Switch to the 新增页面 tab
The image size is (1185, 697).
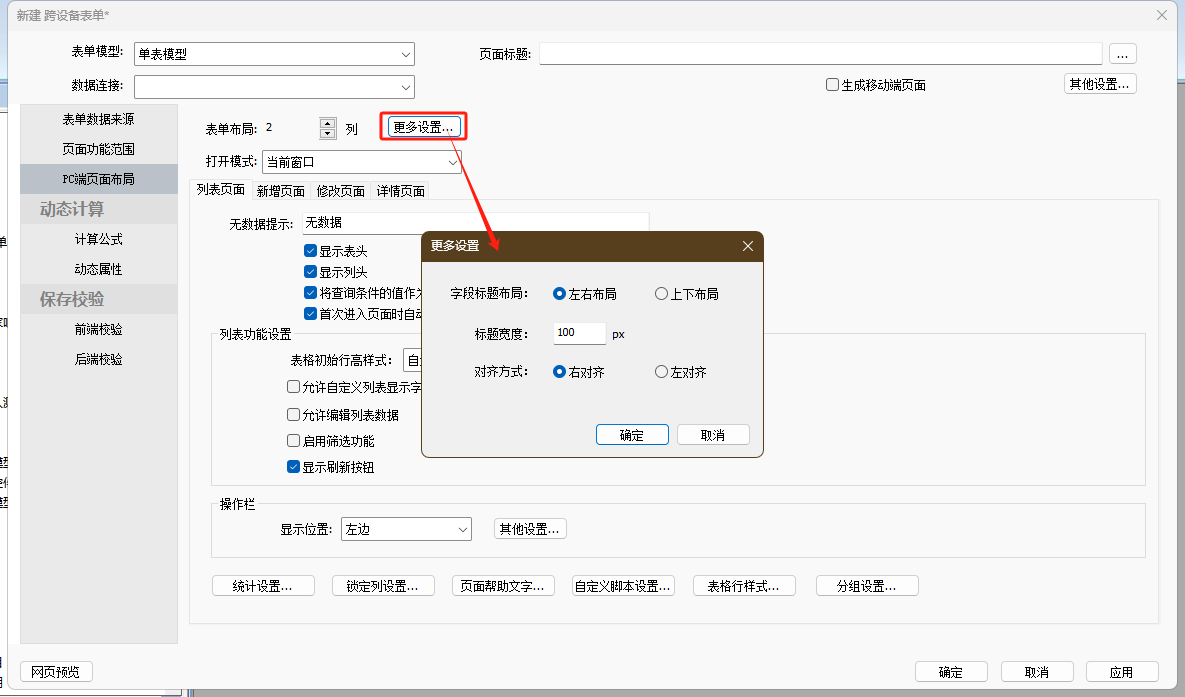point(280,191)
